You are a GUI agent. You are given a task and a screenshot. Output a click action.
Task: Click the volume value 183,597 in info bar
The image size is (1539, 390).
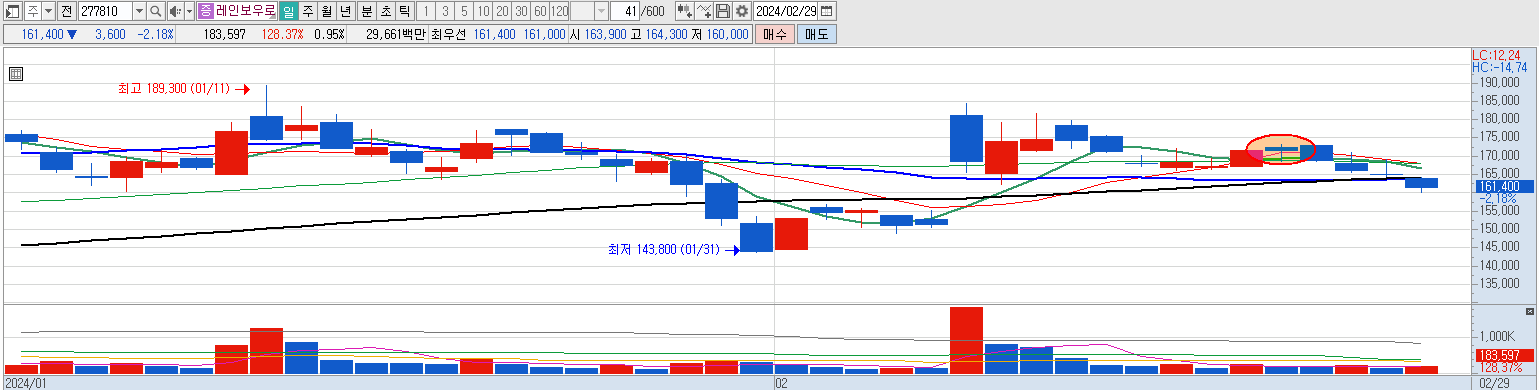coord(225,34)
